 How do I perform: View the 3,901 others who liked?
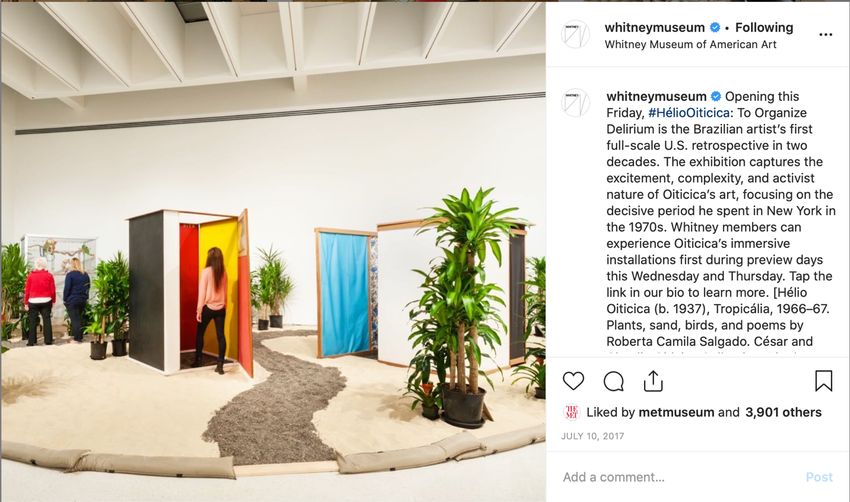click(783, 412)
